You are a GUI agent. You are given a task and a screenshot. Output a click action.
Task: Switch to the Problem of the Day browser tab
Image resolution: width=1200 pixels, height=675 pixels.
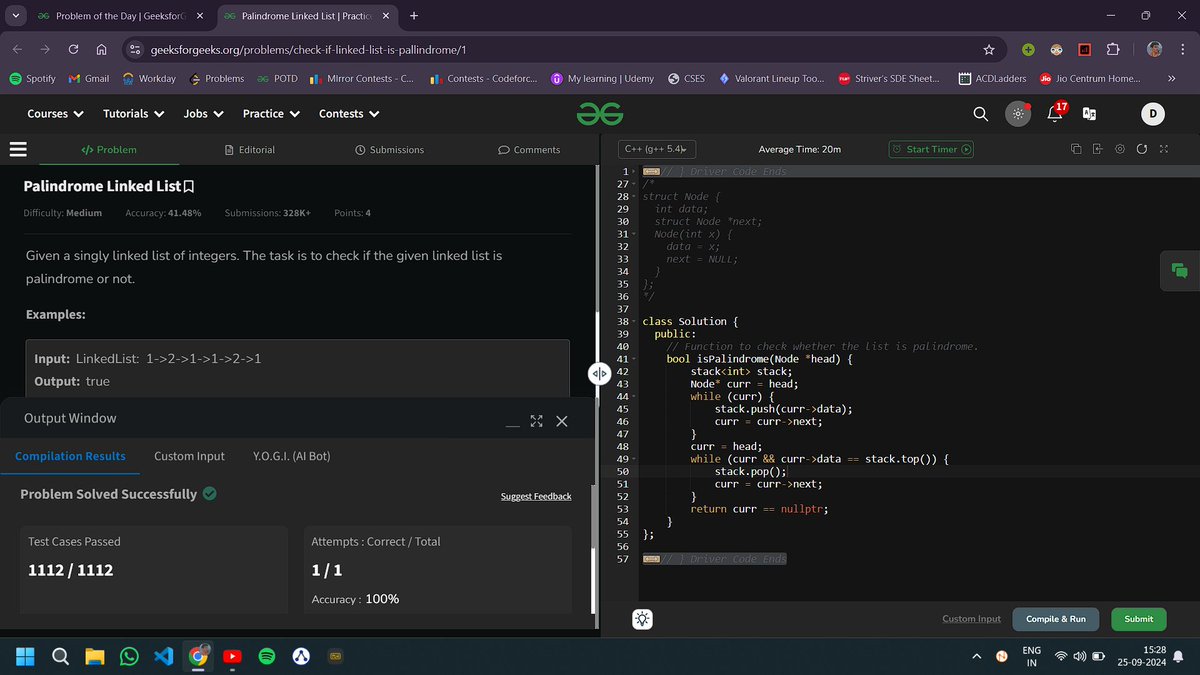tap(118, 16)
